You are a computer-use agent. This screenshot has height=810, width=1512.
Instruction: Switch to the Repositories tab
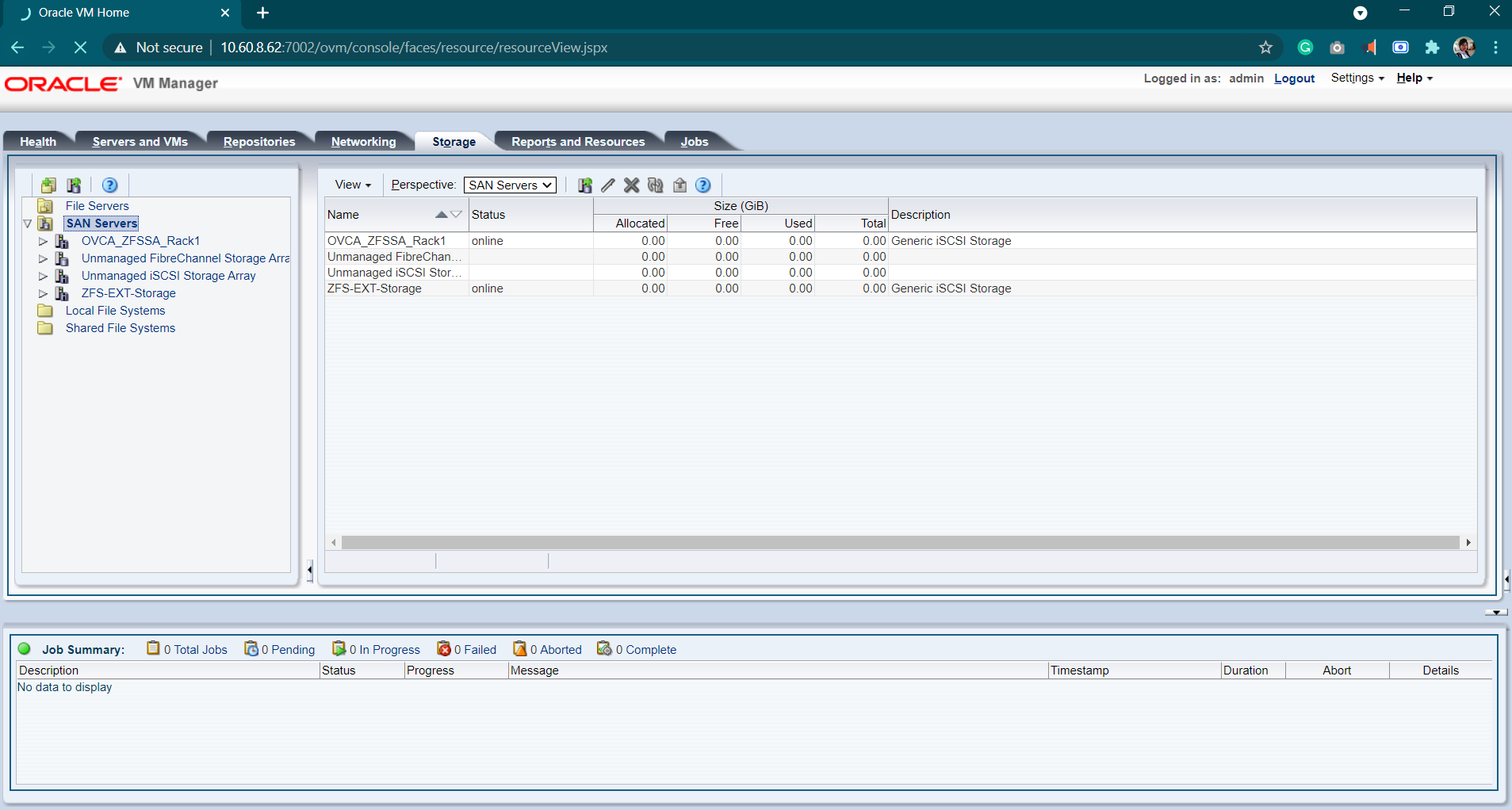(259, 141)
